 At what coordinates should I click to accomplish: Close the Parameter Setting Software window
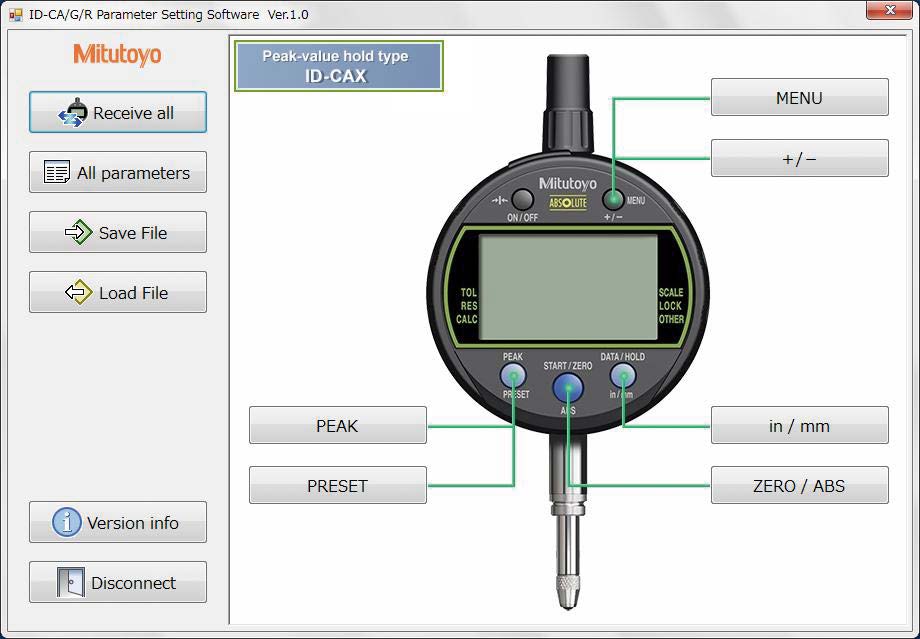889,9
